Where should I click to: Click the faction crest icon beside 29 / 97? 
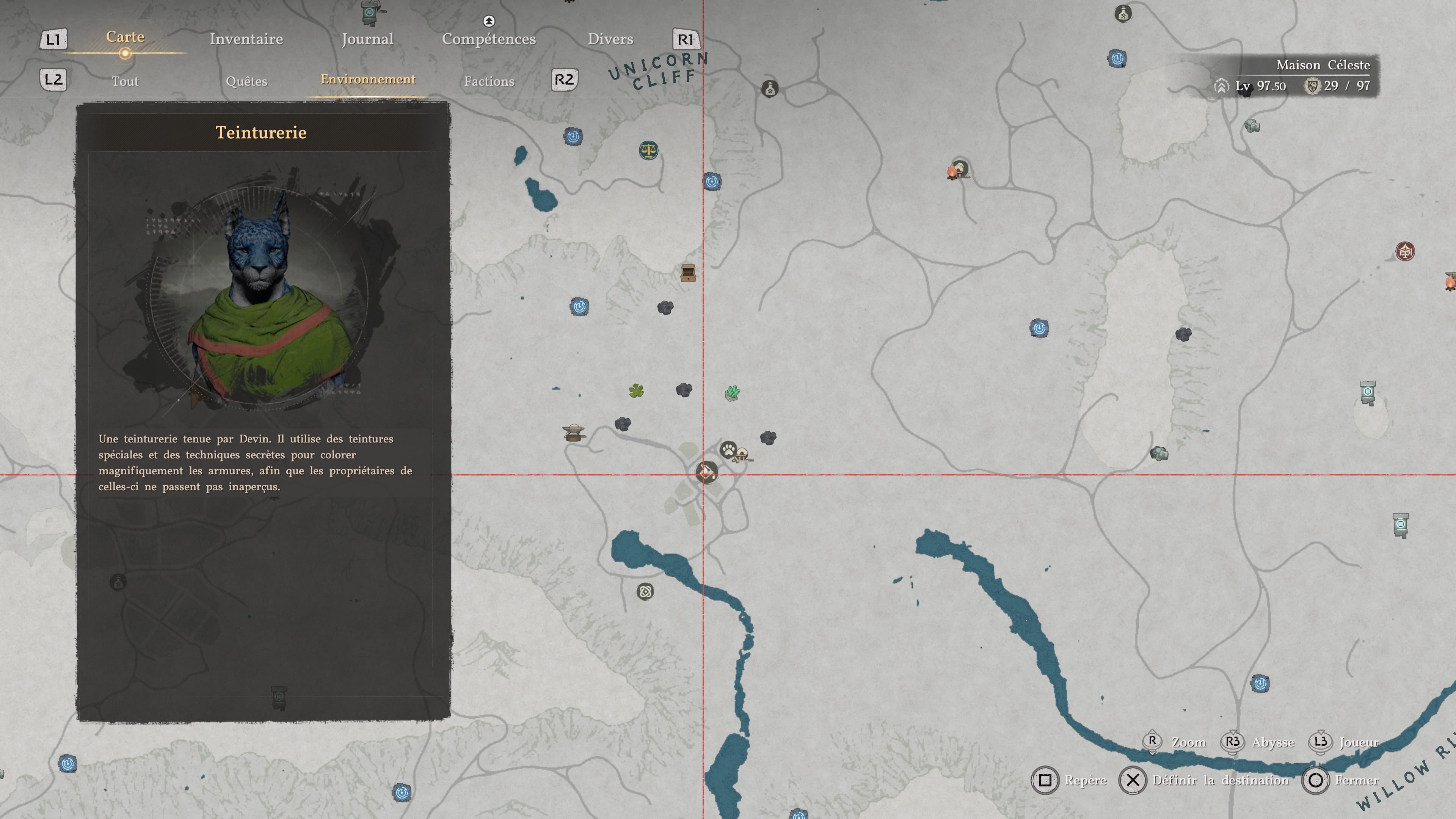coord(1312,86)
